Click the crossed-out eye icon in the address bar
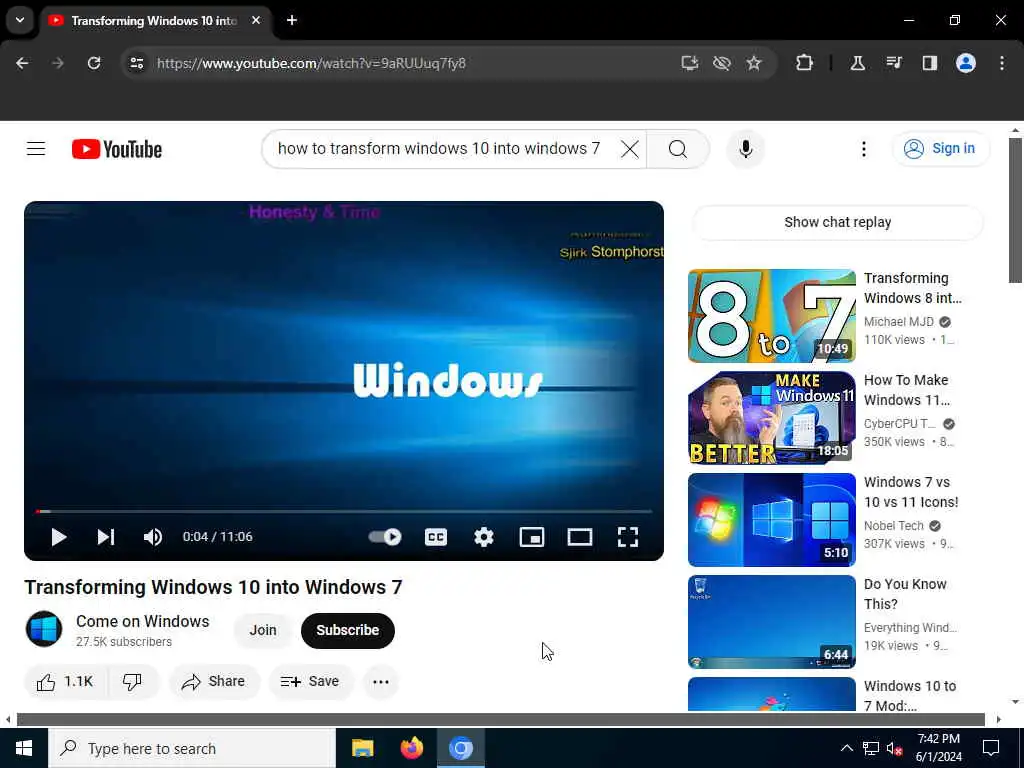Screen dimensions: 1024x768 (722, 63)
